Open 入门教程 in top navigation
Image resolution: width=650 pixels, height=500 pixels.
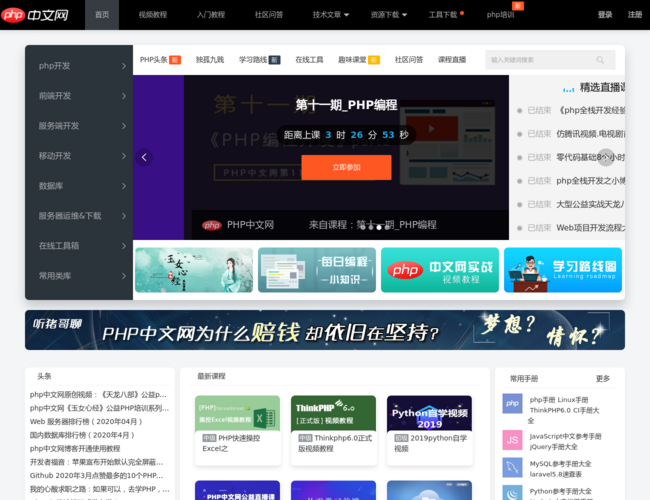[211, 15]
